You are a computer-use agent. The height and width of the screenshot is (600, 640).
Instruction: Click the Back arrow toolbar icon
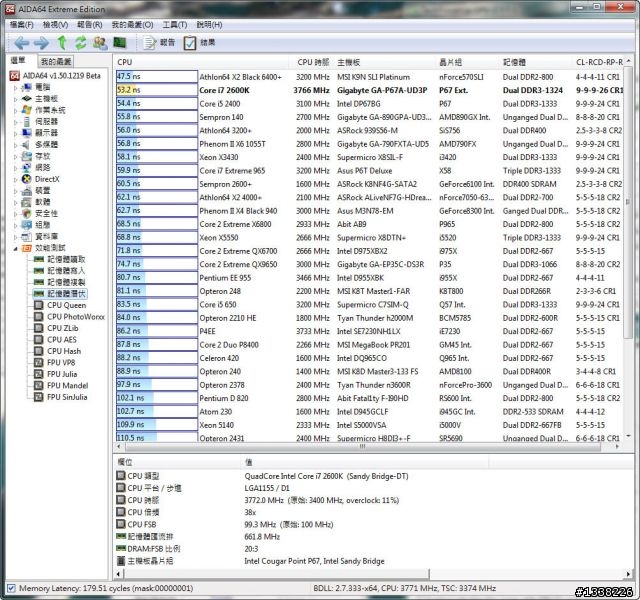coord(21,42)
